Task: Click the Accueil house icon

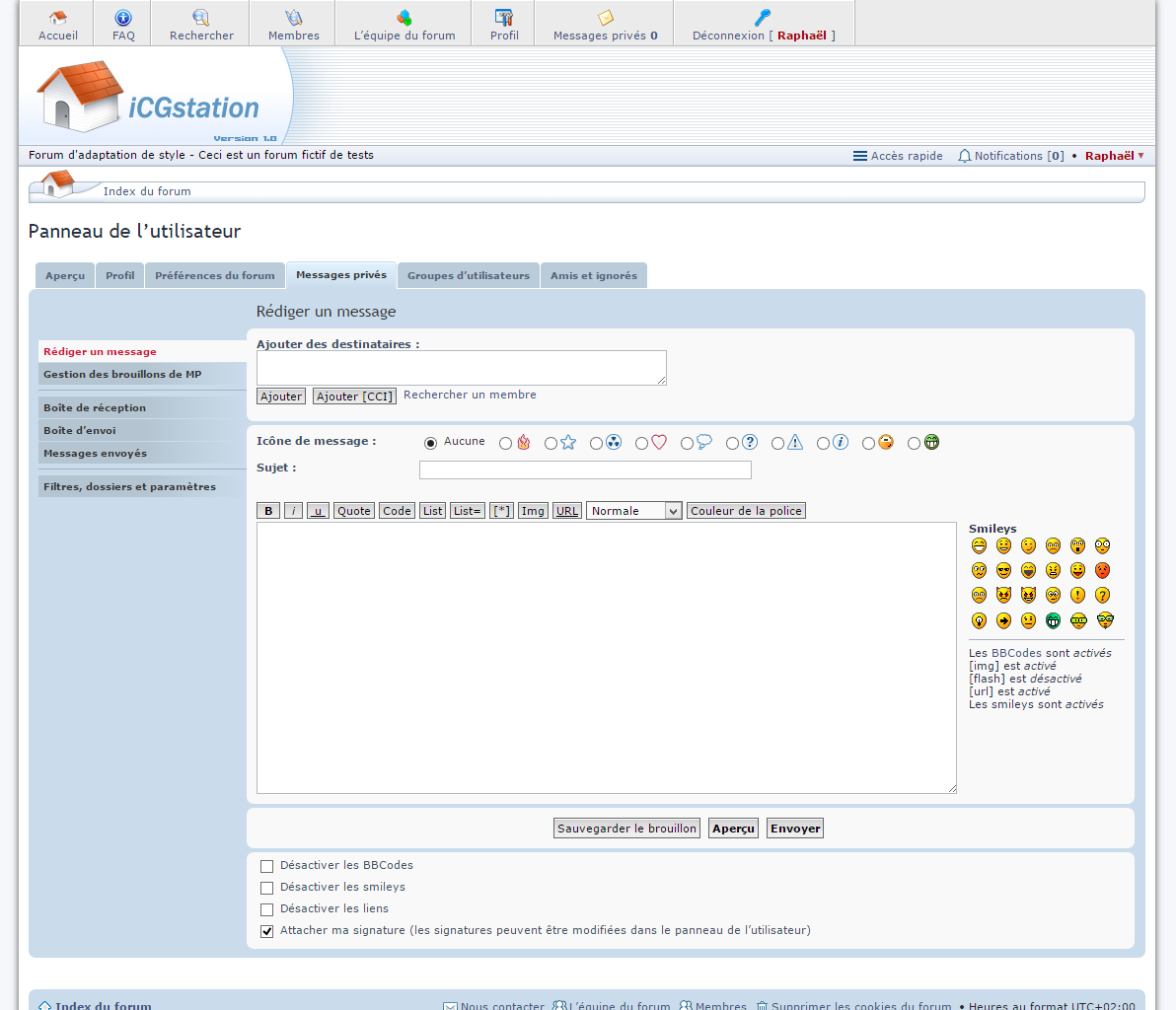Action: 57,18
